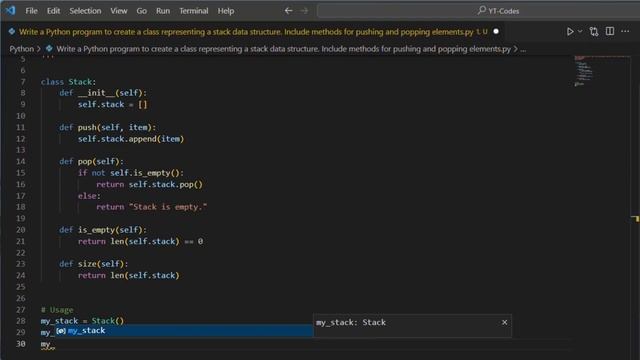Click the 'my_stack = Stack()' line

82,321
